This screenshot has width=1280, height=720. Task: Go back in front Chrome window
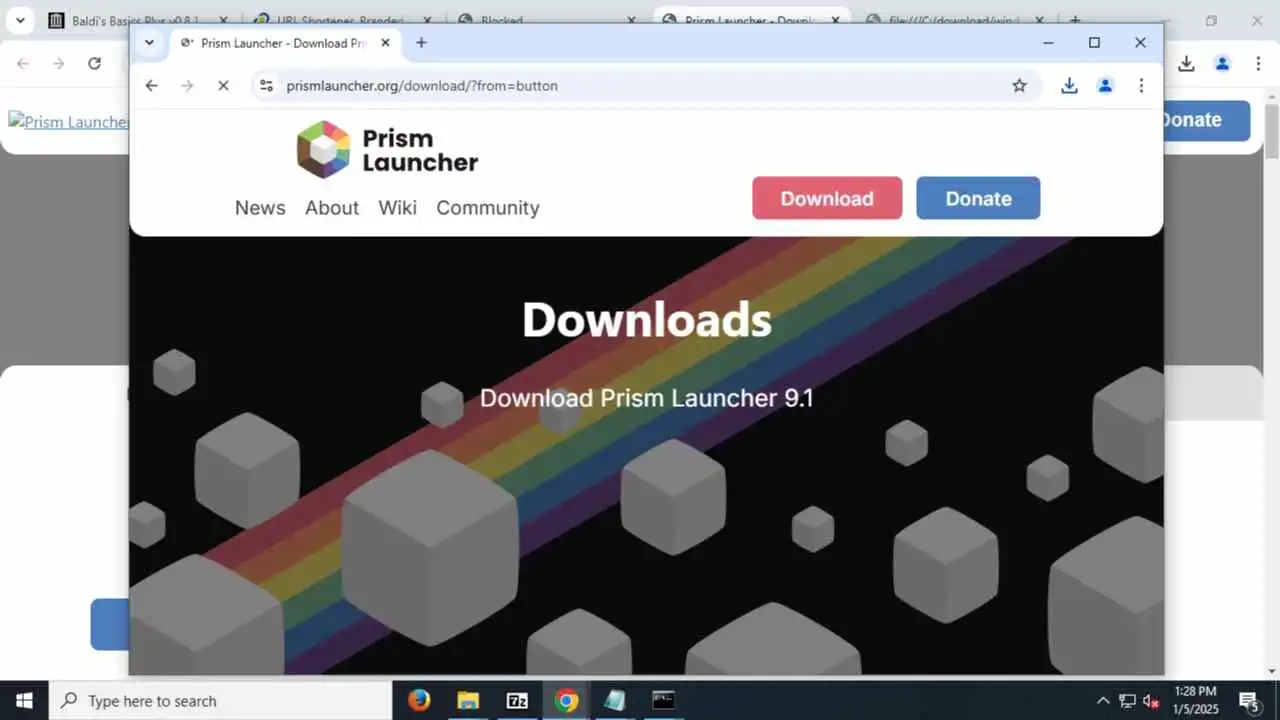(152, 86)
